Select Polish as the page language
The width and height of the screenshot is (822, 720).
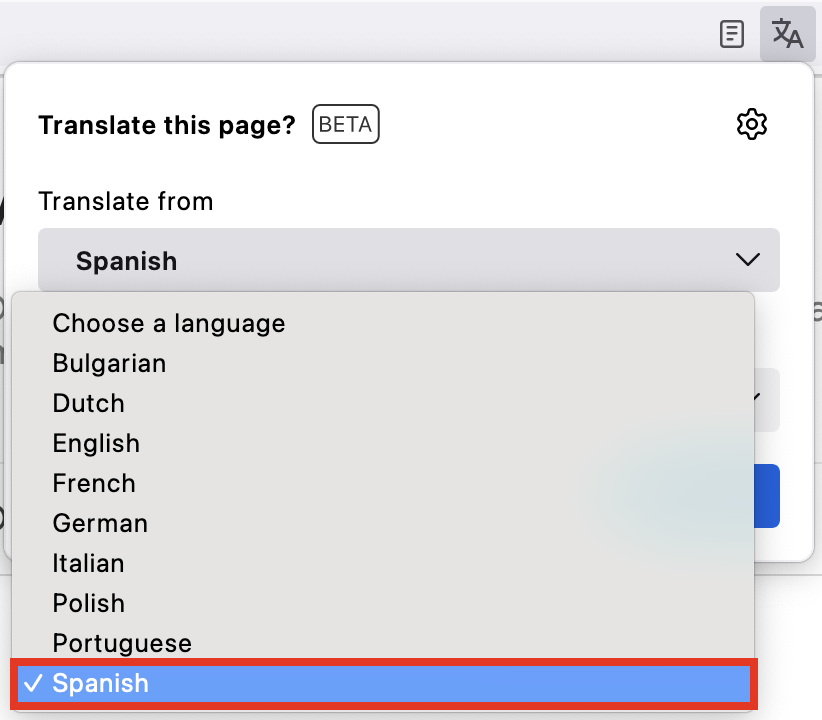tap(88, 603)
